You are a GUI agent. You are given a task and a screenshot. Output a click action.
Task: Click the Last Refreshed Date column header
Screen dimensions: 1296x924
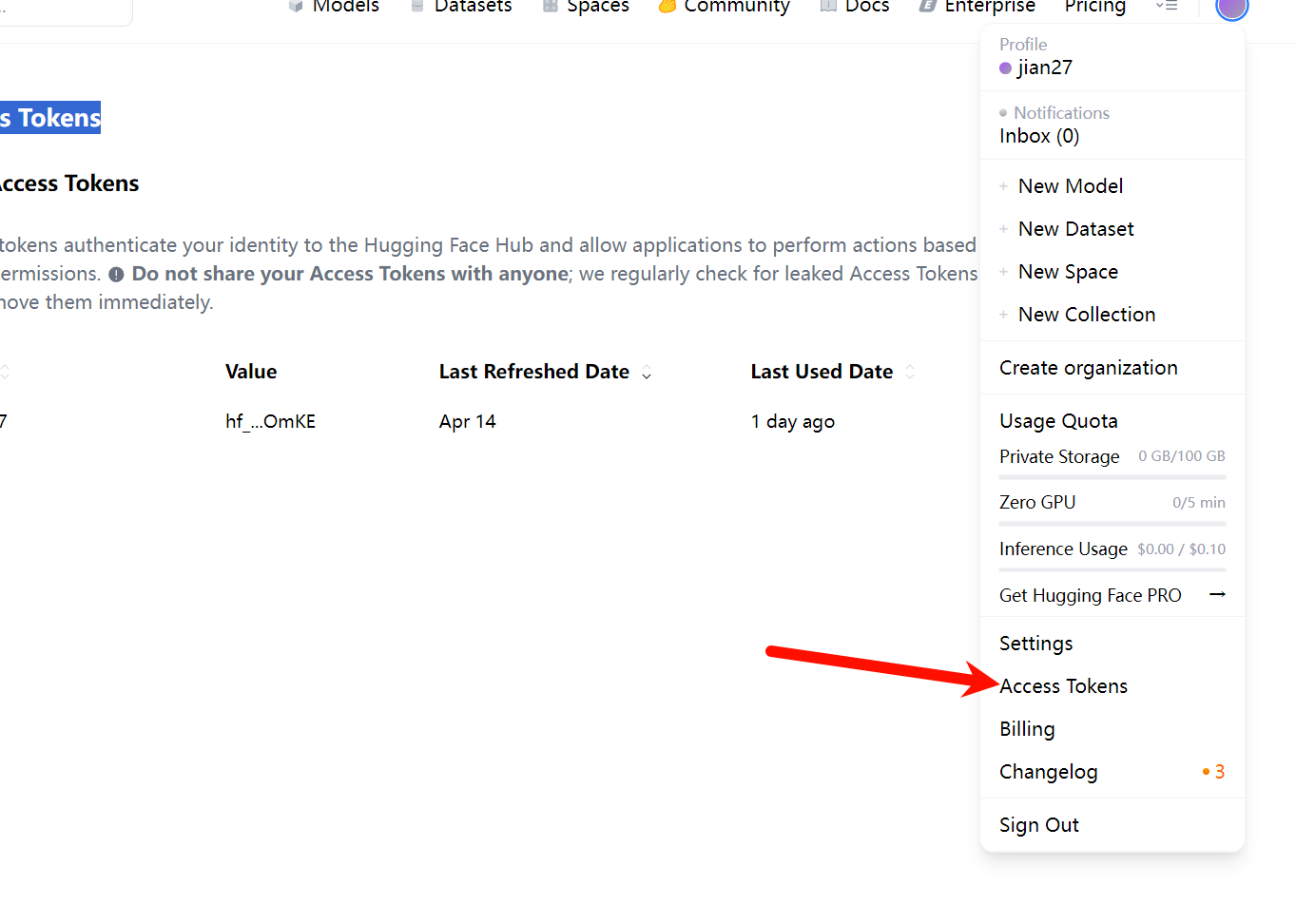534,372
